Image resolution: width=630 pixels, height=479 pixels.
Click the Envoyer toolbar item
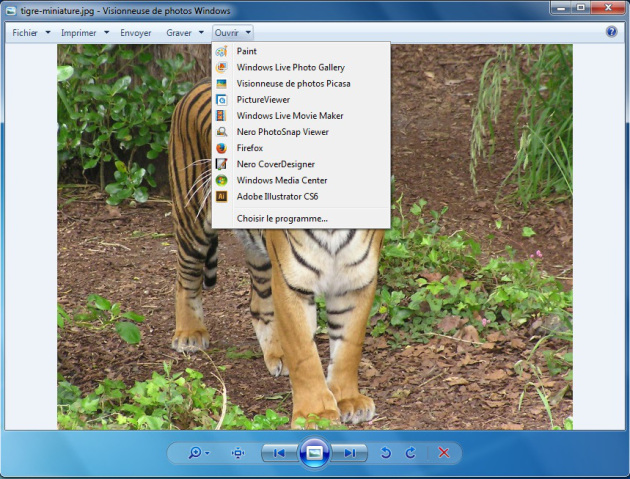pyautogui.click(x=136, y=33)
